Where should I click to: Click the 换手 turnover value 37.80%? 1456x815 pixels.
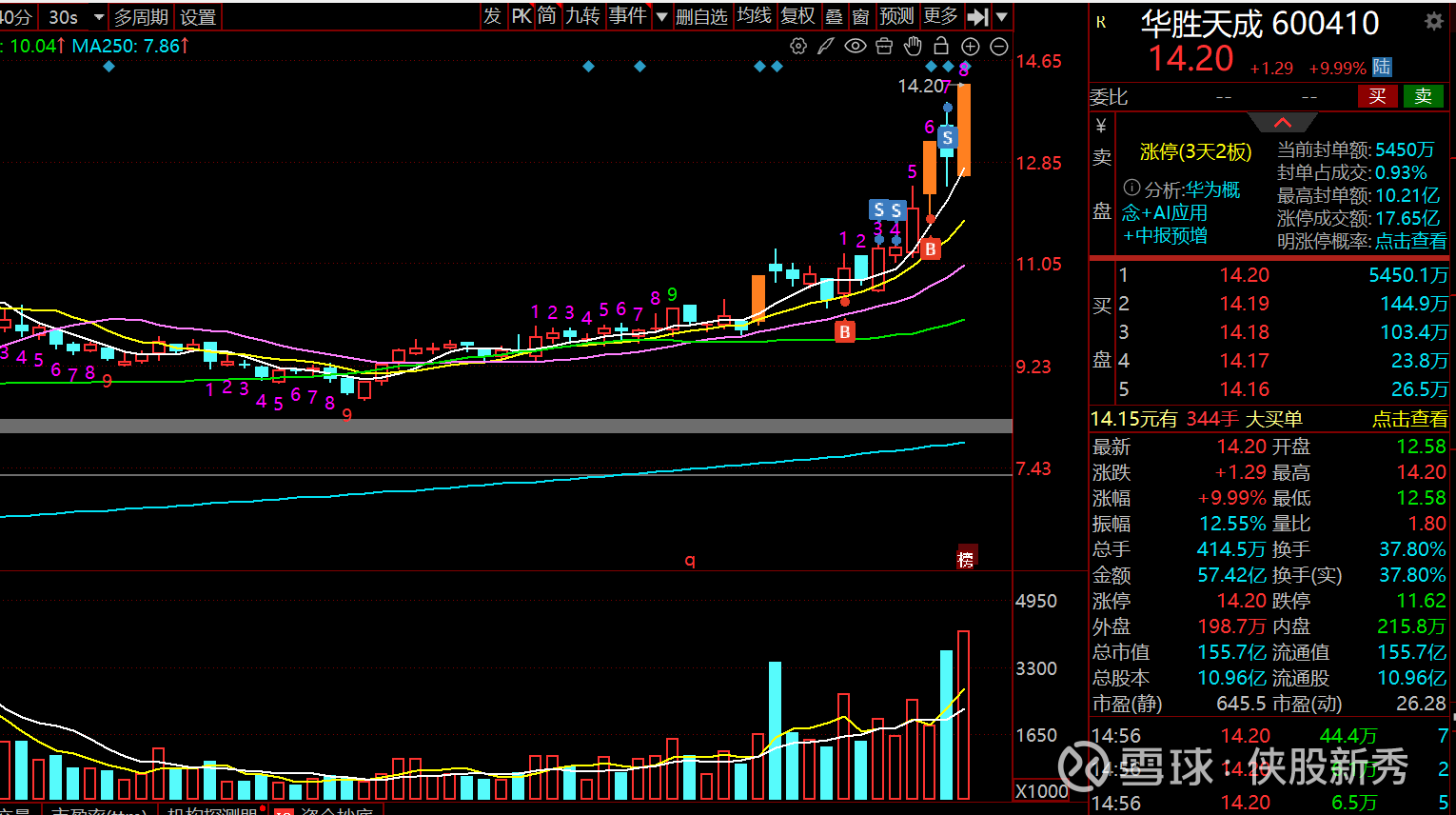(x=1412, y=549)
